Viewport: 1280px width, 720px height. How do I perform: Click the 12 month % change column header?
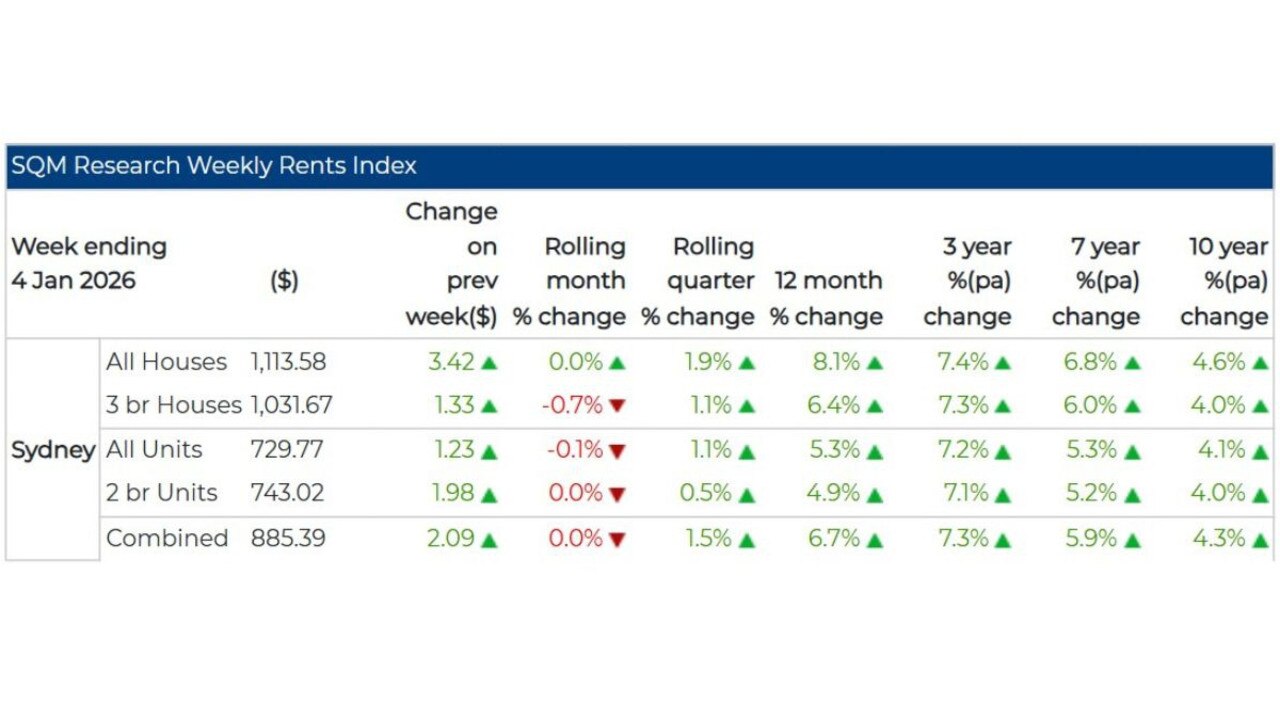point(827,299)
